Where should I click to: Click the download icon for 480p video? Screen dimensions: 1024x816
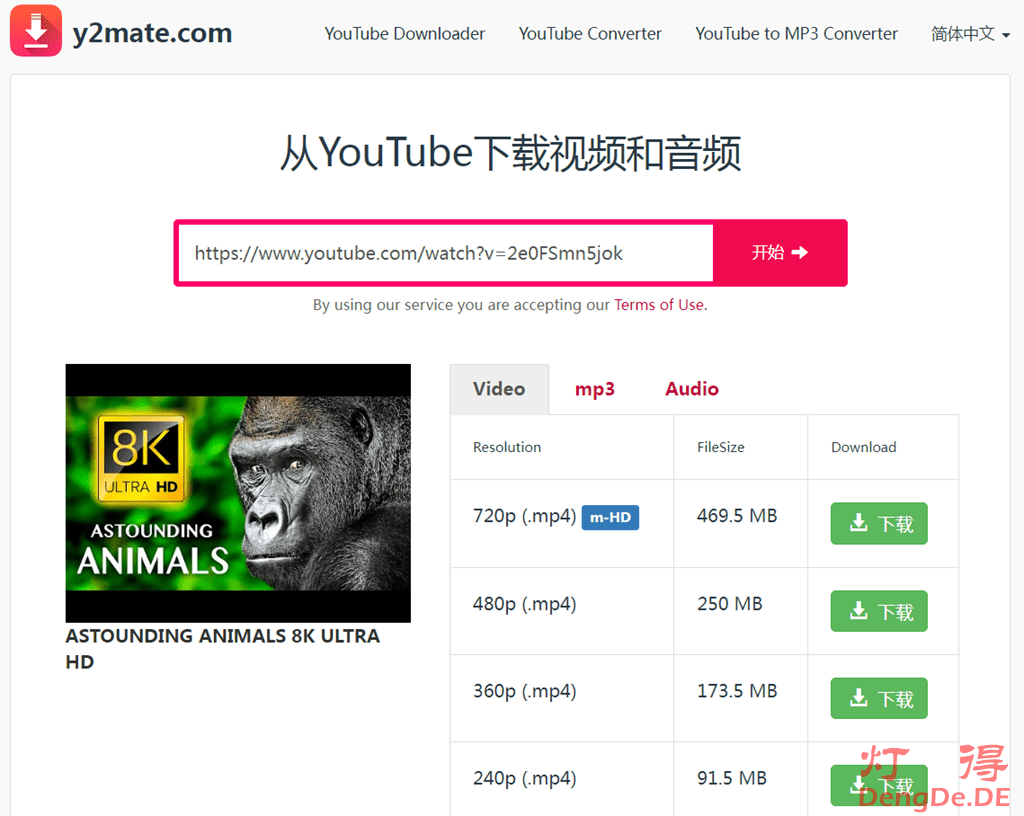click(x=858, y=611)
